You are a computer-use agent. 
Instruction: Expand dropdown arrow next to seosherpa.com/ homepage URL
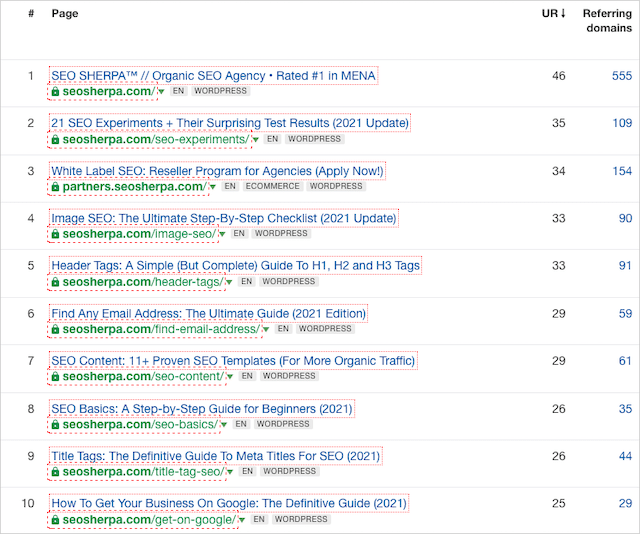point(161,91)
